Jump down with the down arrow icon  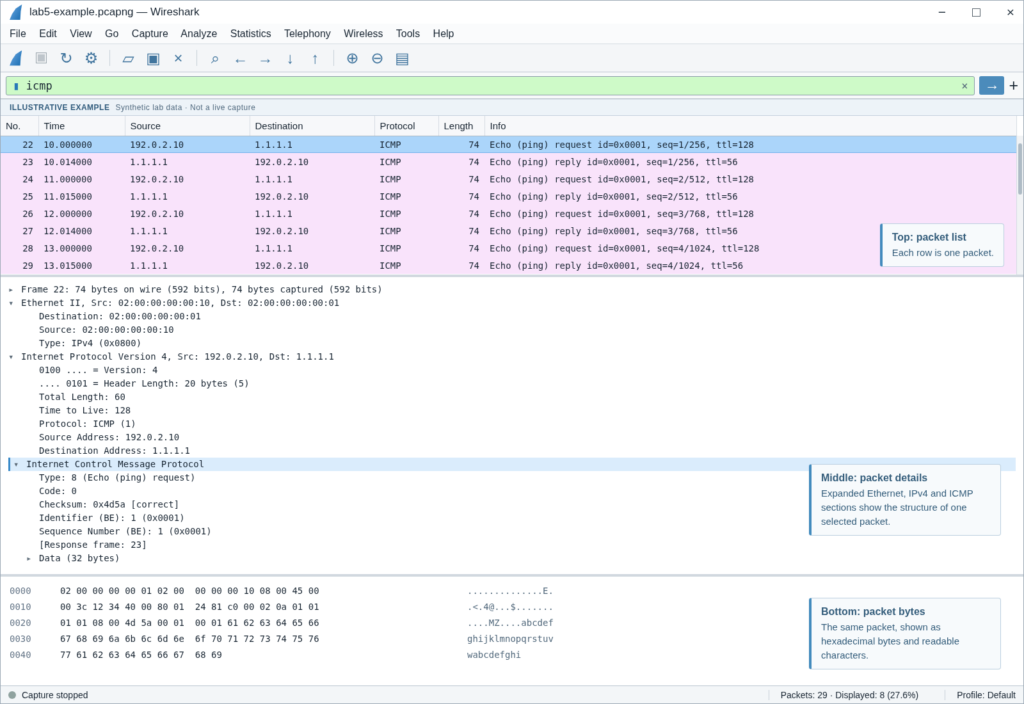289,59
